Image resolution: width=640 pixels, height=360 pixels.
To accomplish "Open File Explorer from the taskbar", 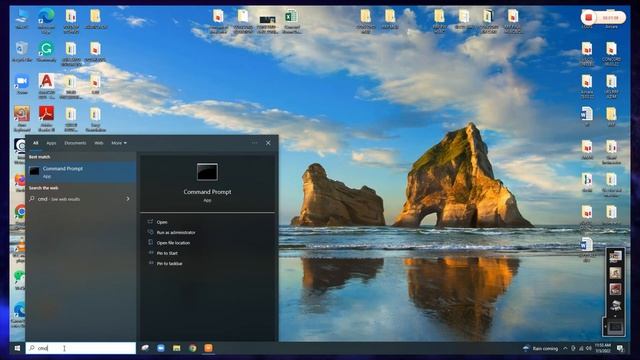I will click(x=176, y=348).
